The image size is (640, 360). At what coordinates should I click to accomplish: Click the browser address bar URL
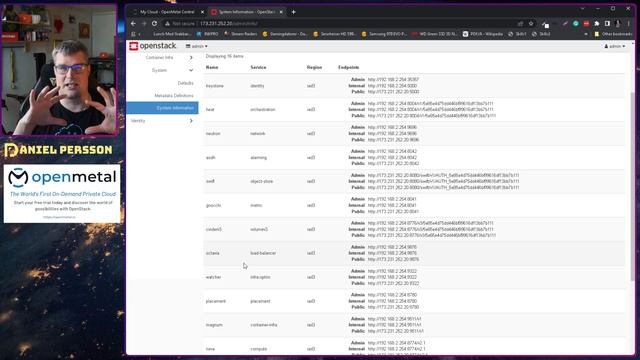229,24
